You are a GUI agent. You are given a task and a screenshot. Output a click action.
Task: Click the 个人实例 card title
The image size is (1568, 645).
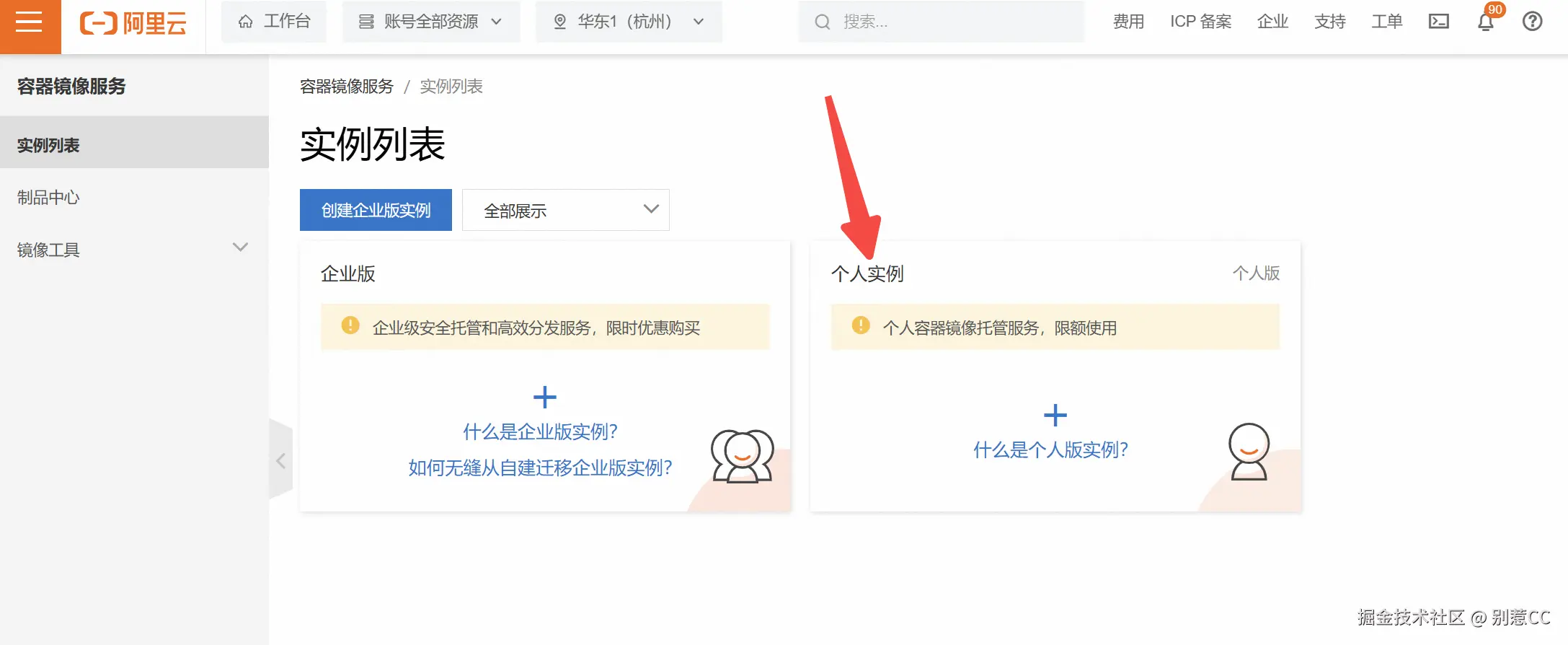pyautogui.click(x=867, y=273)
